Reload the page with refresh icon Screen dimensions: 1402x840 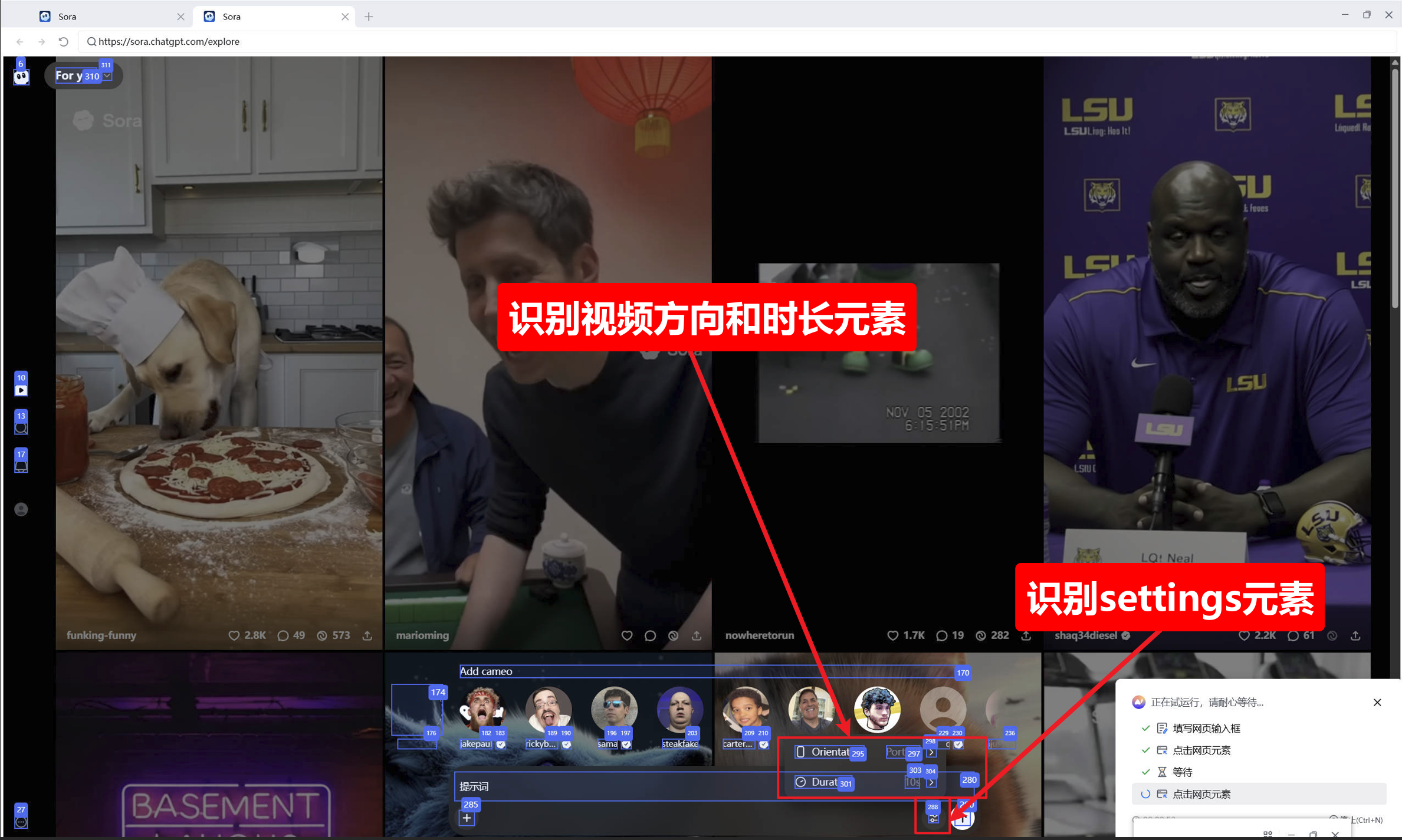[x=64, y=41]
